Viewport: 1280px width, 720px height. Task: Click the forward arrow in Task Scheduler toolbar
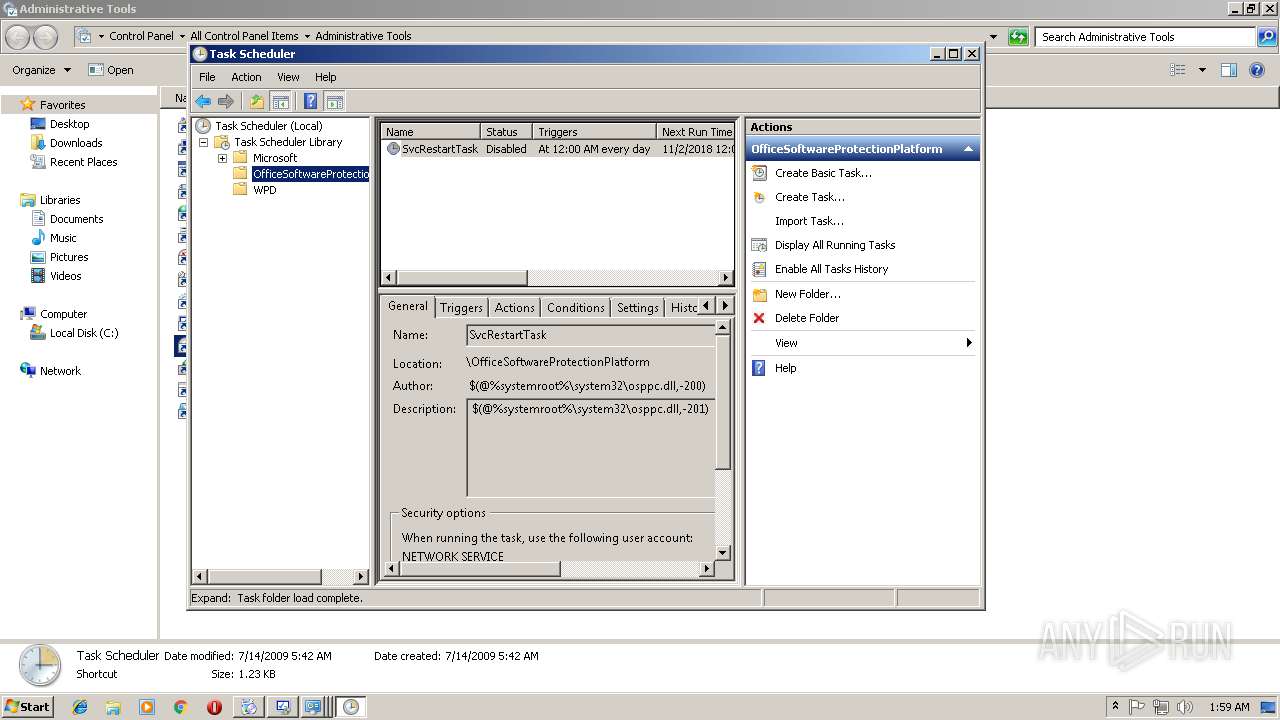(226, 102)
